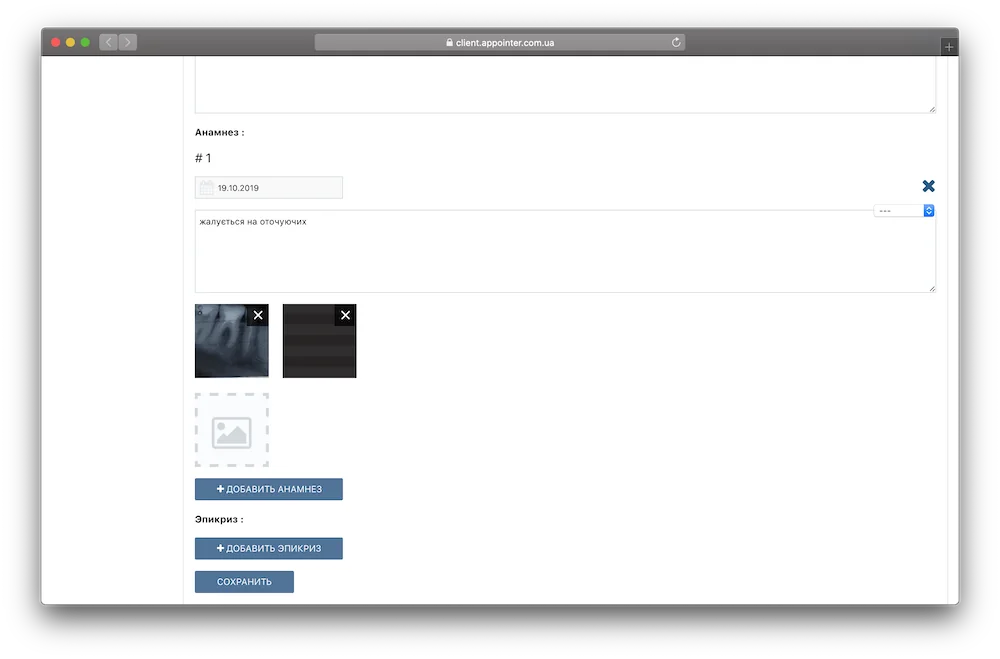Go back with the browser back arrow
Image resolution: width=1000 pixels, height=659 pixels.
pos(108,42)
